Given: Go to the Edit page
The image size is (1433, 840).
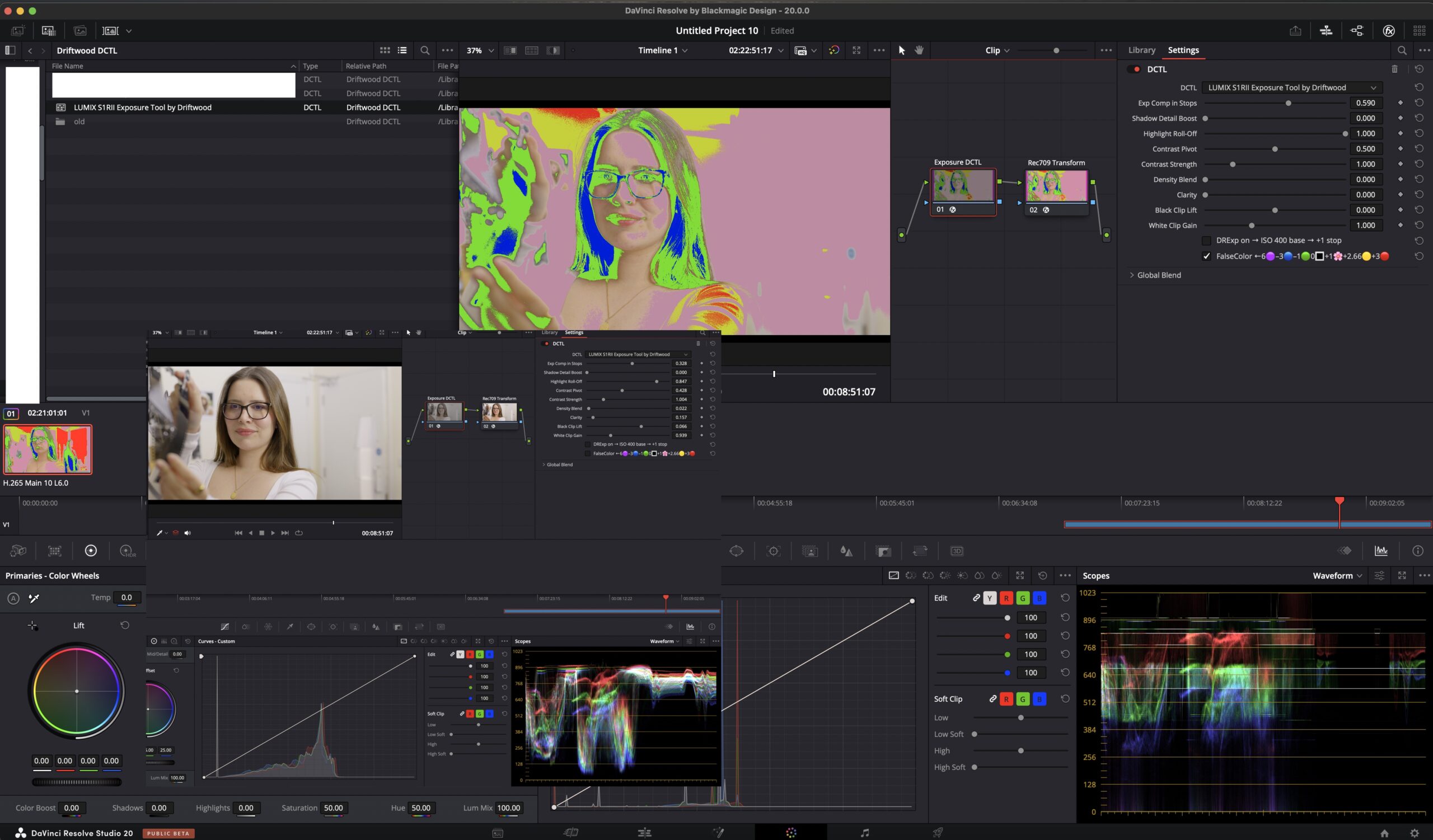Looking at the screenshot, I should (x=644, y=833).
